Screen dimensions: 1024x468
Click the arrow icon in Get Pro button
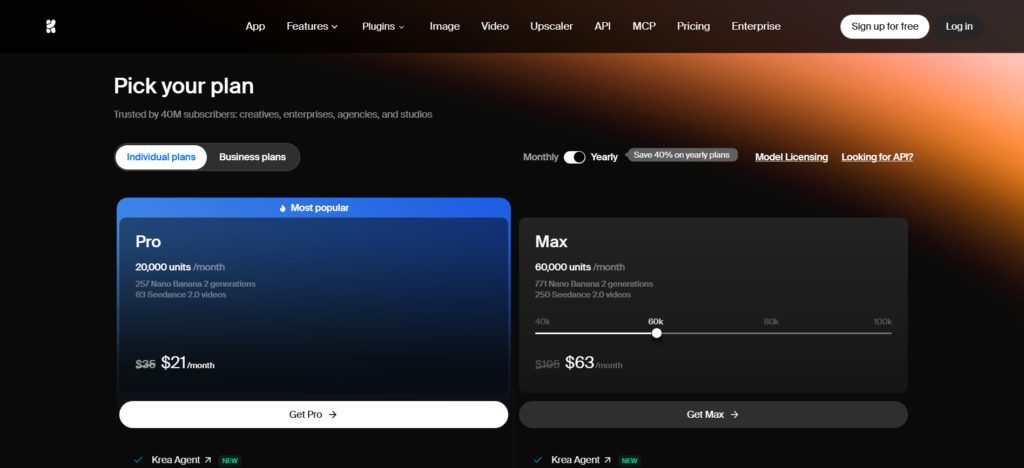(332, 414)
